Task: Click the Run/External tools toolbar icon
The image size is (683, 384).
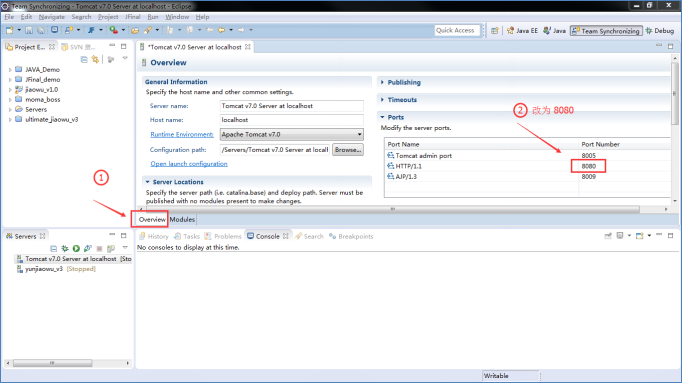Action: [x=113, y=30]
